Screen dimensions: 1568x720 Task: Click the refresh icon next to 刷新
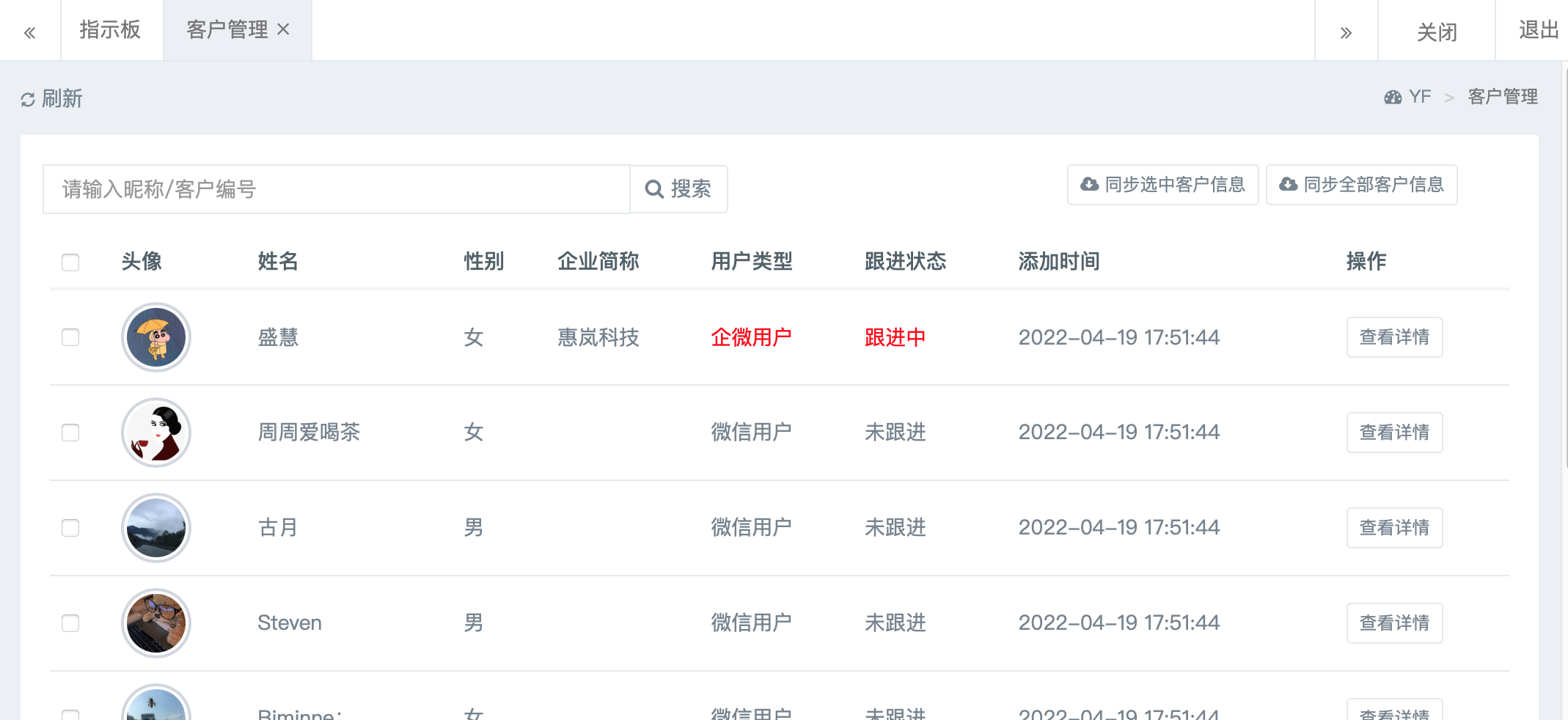(28, 100)
